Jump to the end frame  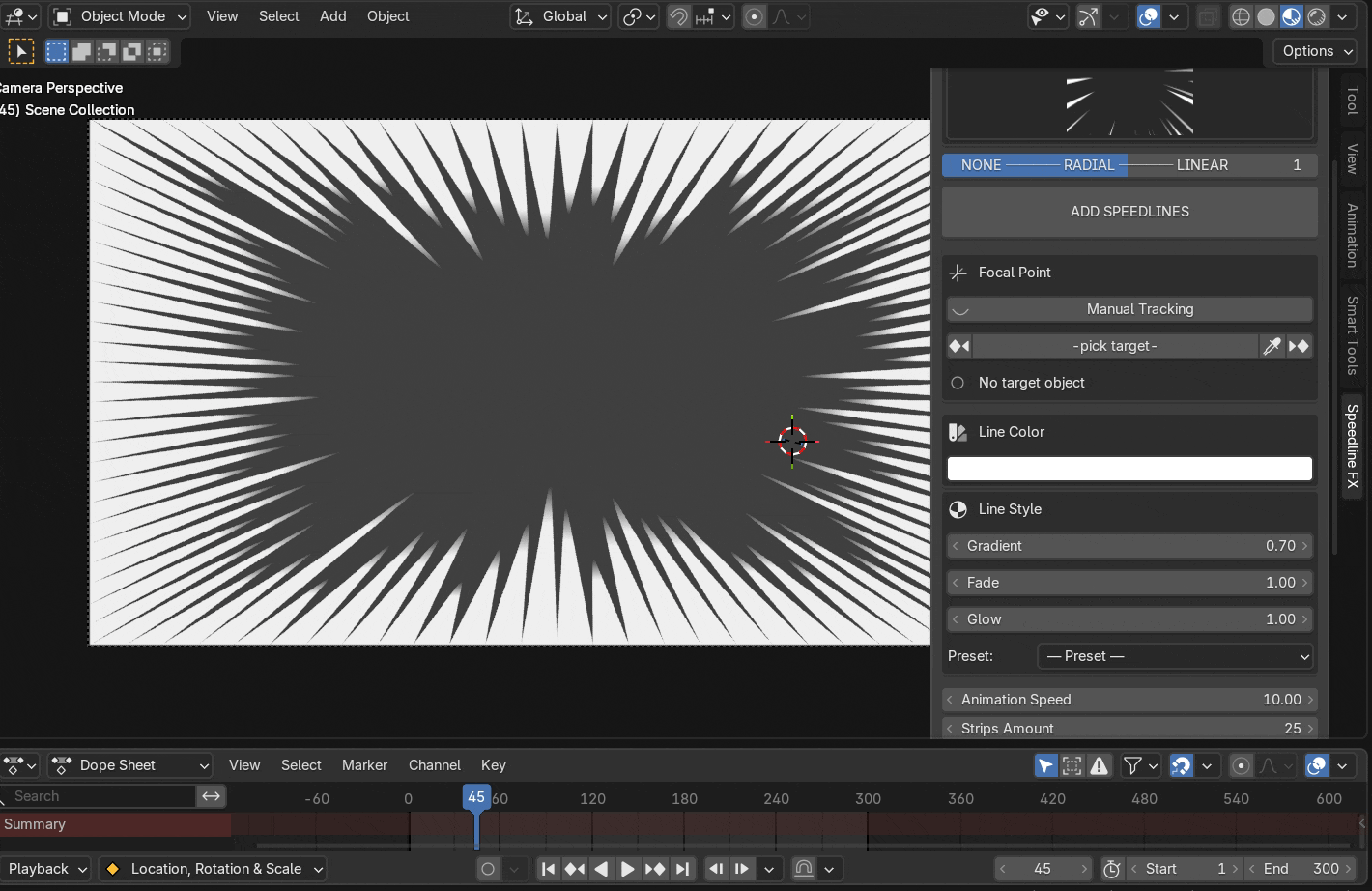(682, 869)
